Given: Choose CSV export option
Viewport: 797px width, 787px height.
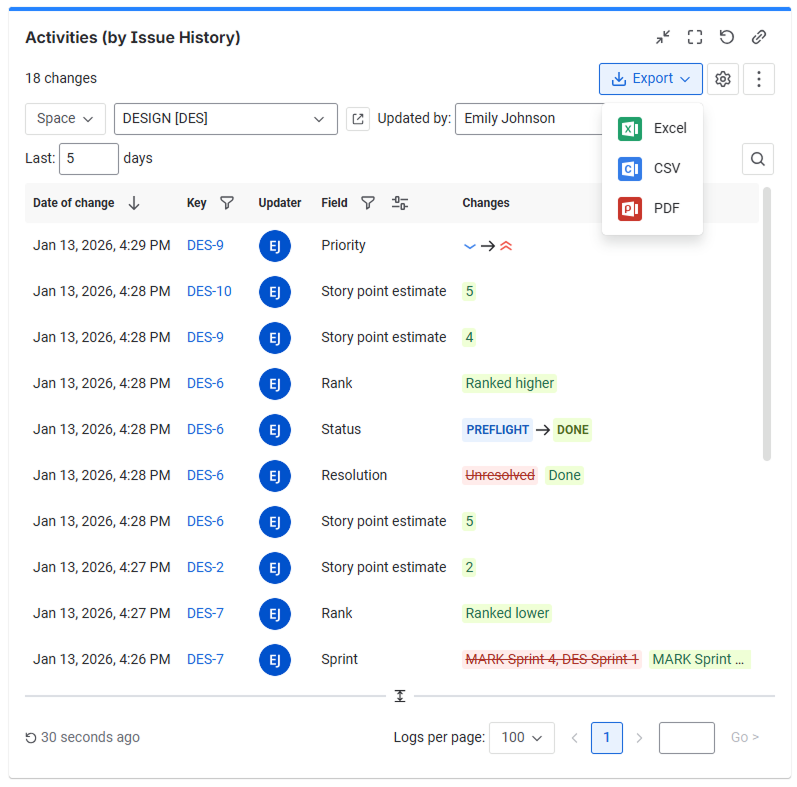Looking at the screenshot, I should 652,169.
